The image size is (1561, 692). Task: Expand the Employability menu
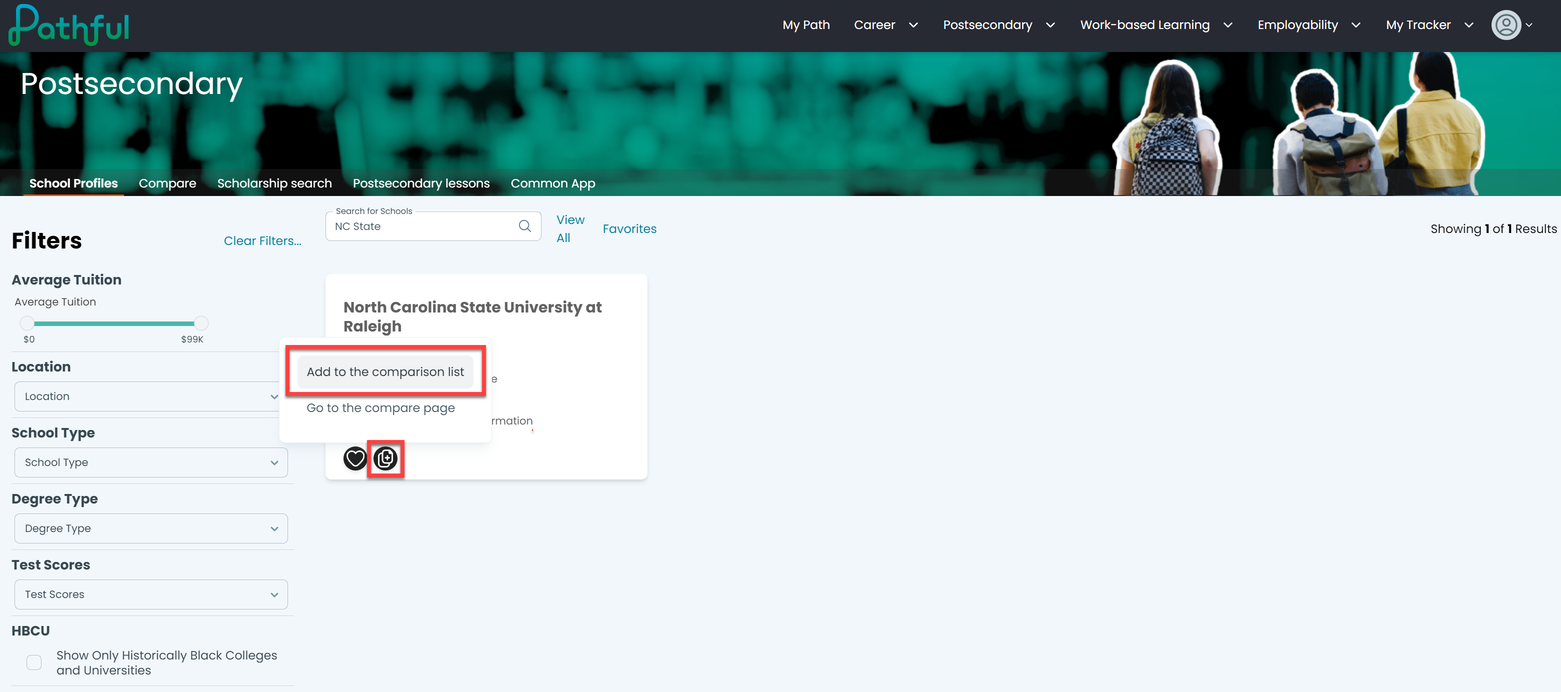pos(1309,25)
